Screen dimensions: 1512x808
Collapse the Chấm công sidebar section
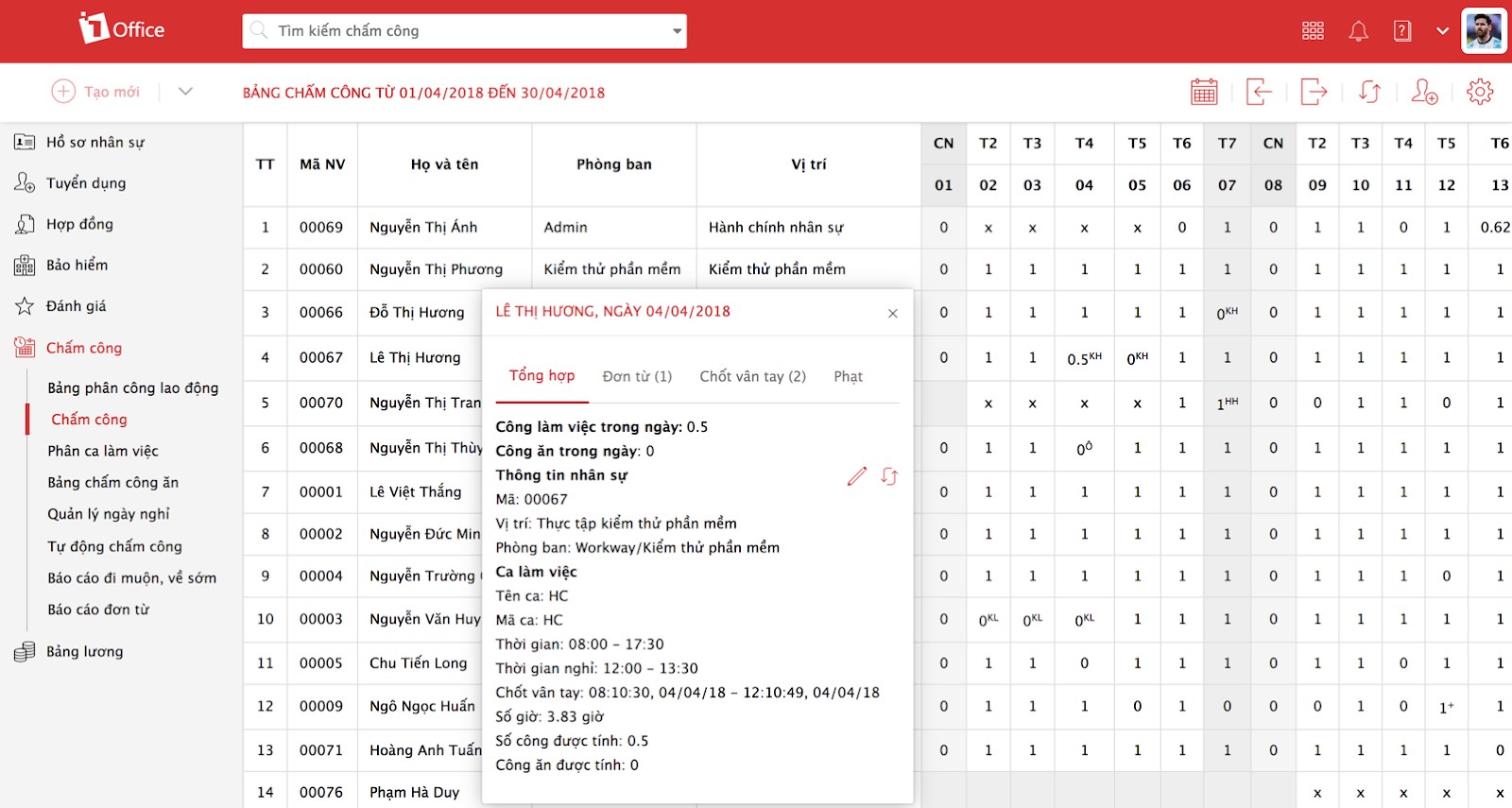point(84,348)
